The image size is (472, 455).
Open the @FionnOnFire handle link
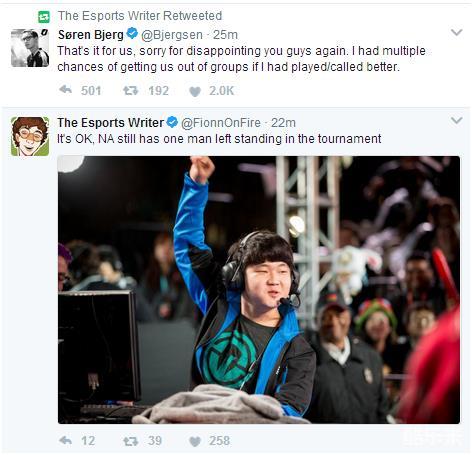tap(221, 123)
